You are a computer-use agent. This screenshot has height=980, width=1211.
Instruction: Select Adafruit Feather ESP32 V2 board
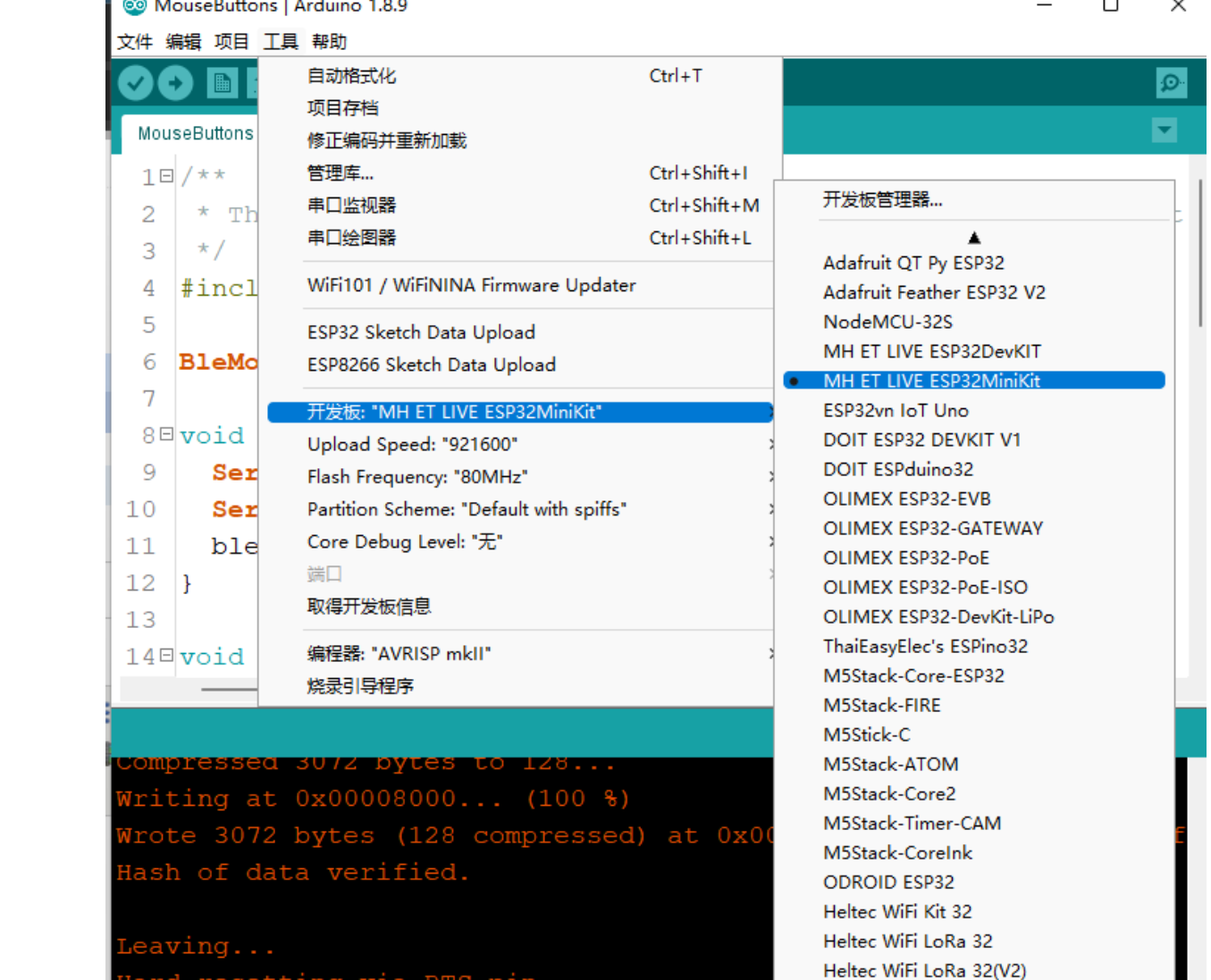pyautogui.click(x=974, y=292)
